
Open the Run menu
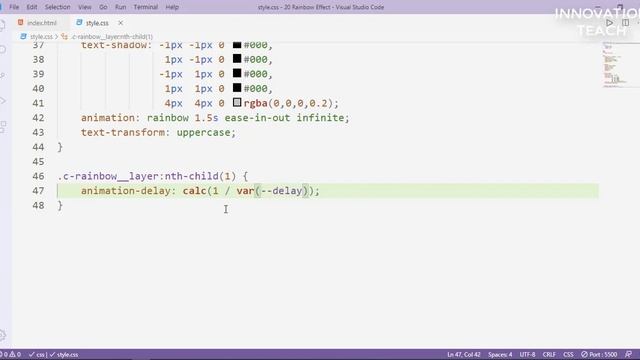(120, 7)
